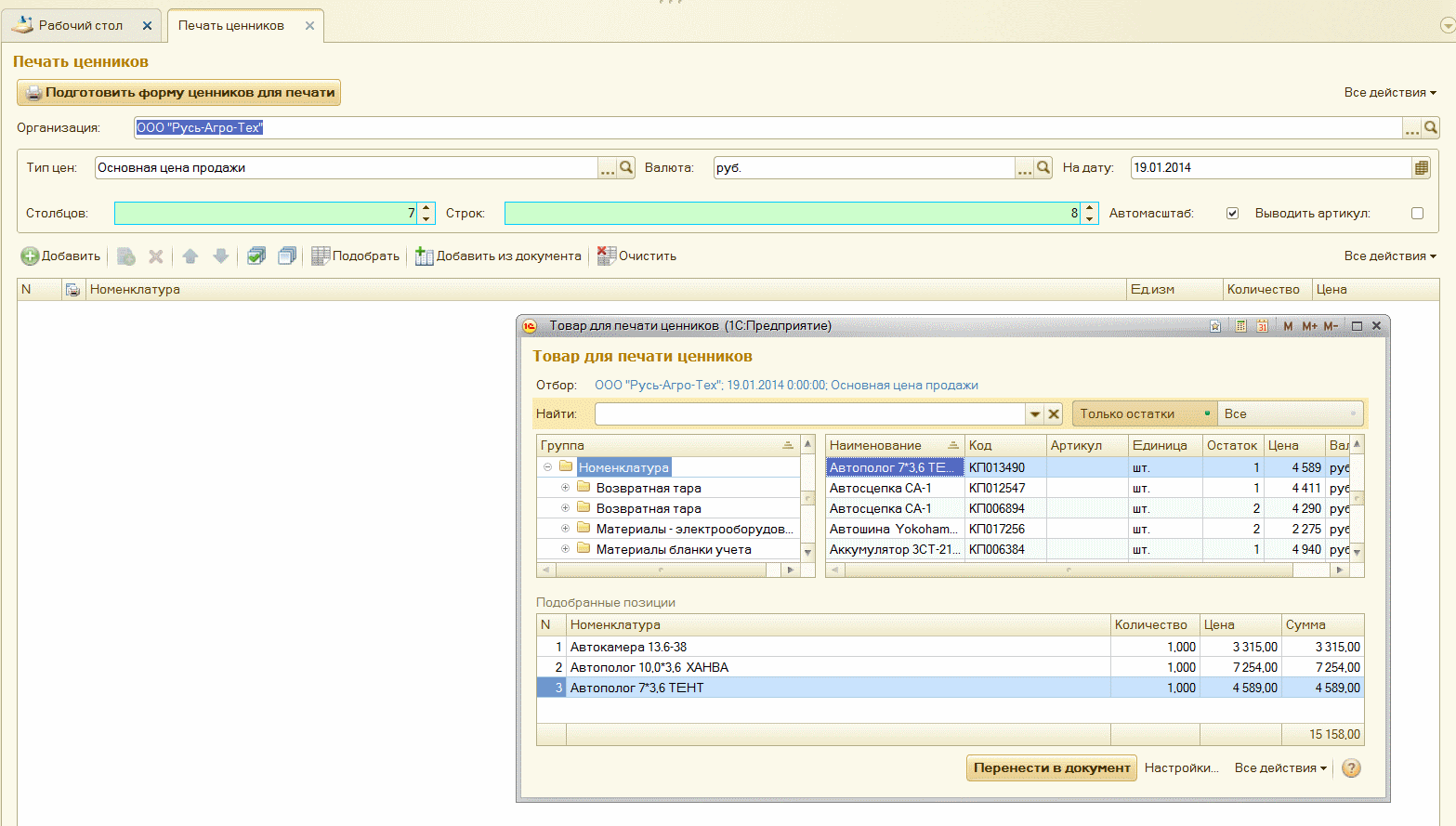The image size is (1456, 826).
Task: Click Добавить из документа icon
Action: coord(424,256)
